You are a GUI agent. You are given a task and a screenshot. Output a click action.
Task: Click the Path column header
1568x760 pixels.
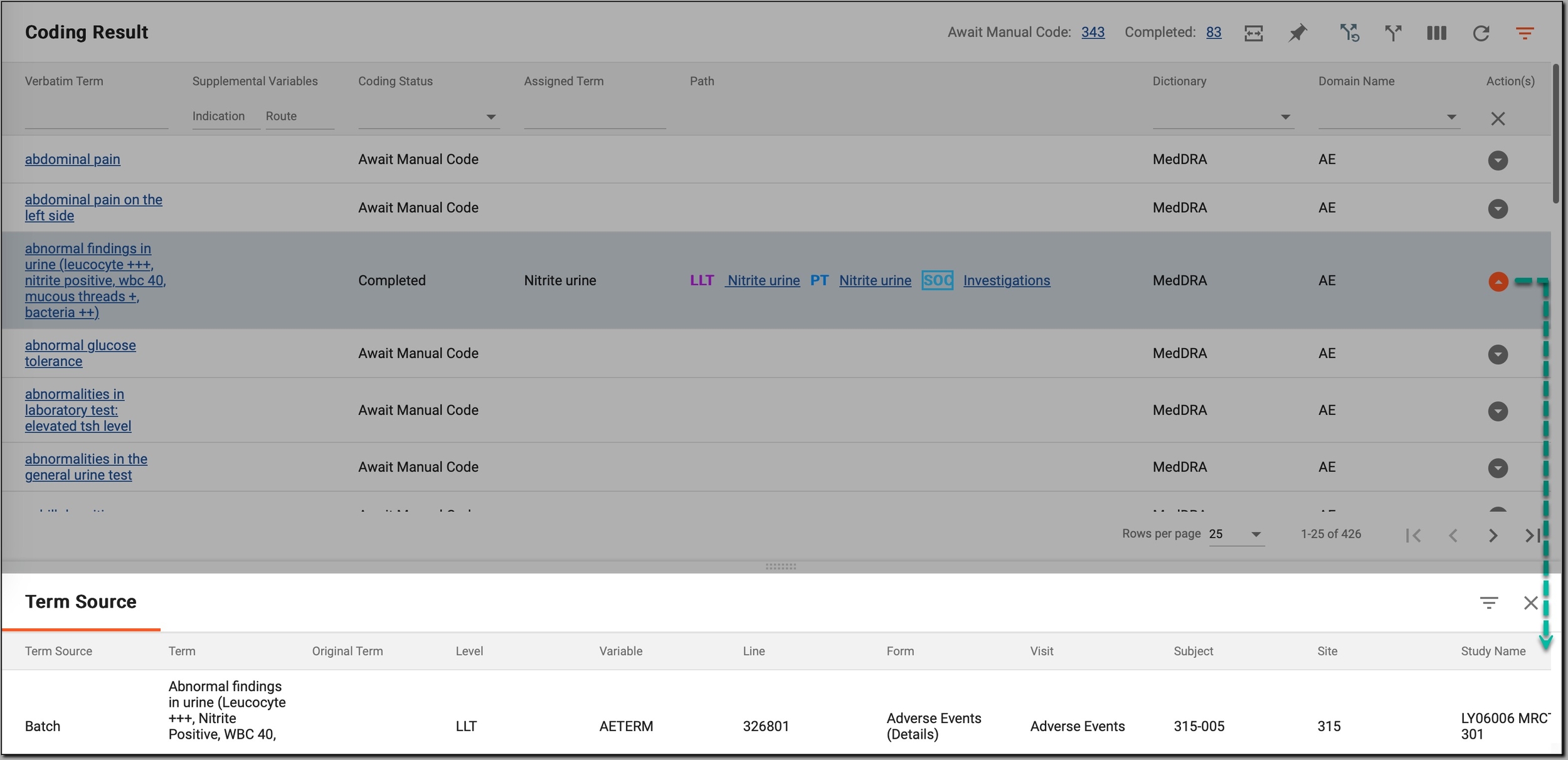[702, 81]
